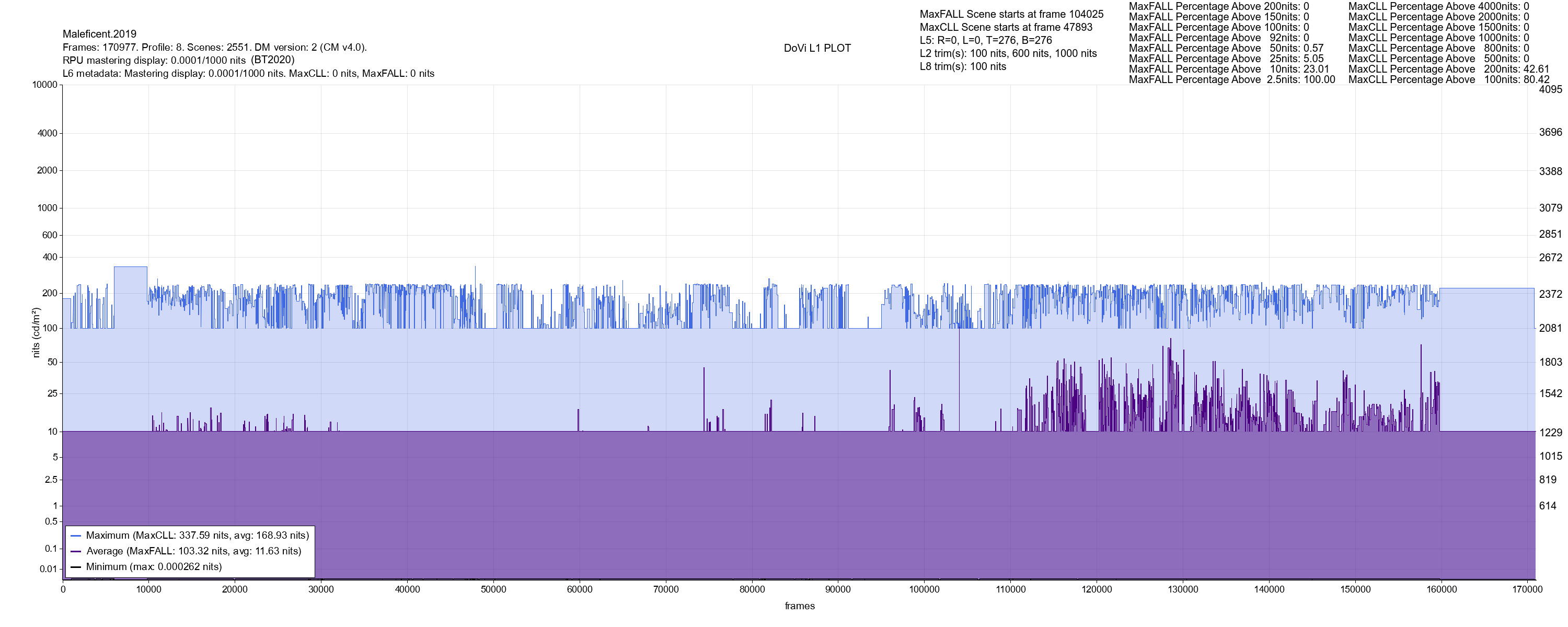Click the 4095 right-axis PQ value
The width and height of the screenshot is (1568, 627).
click(x=1550, y=89)
